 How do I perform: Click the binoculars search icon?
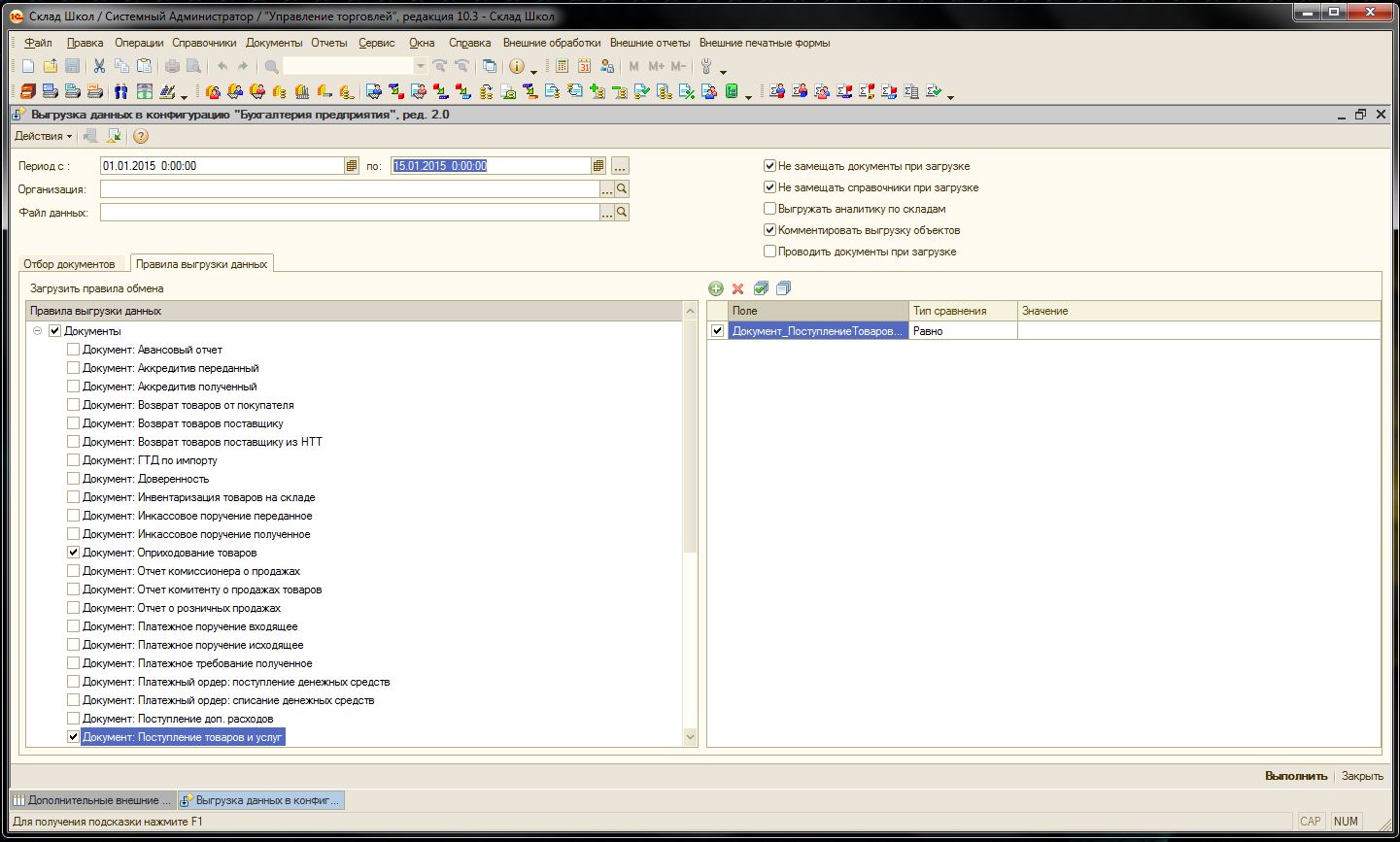pos(122,92)
